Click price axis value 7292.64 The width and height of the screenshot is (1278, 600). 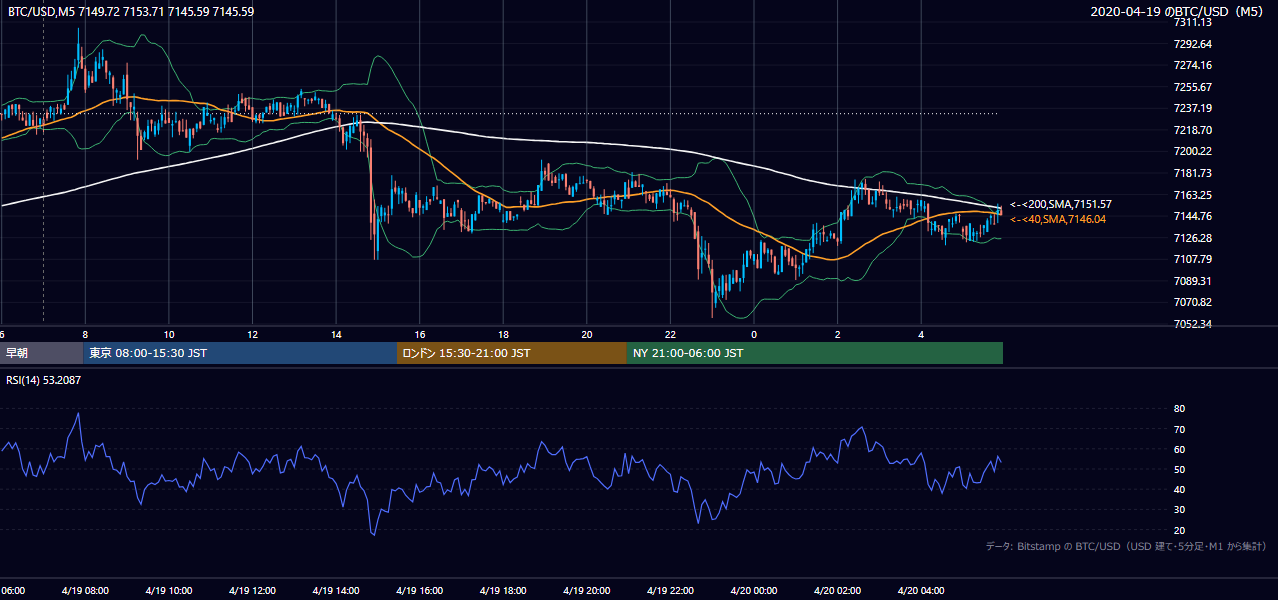click(1192, 44)
